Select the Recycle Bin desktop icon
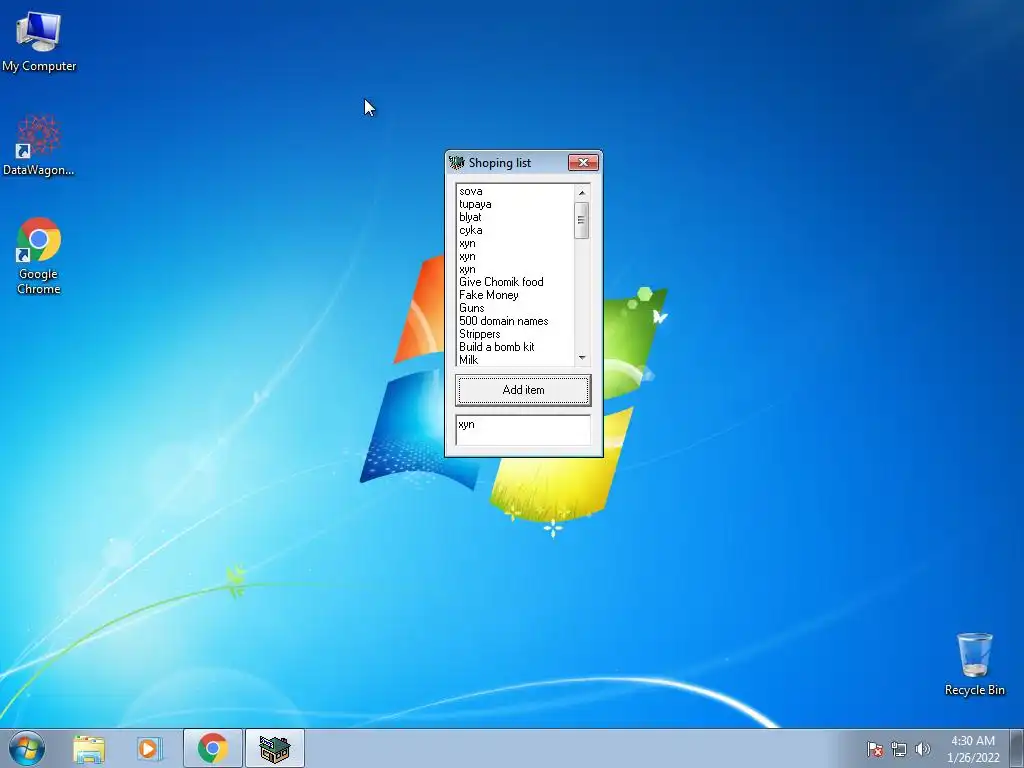Screen dimensions: 1024x768 (x=974, y=664)
